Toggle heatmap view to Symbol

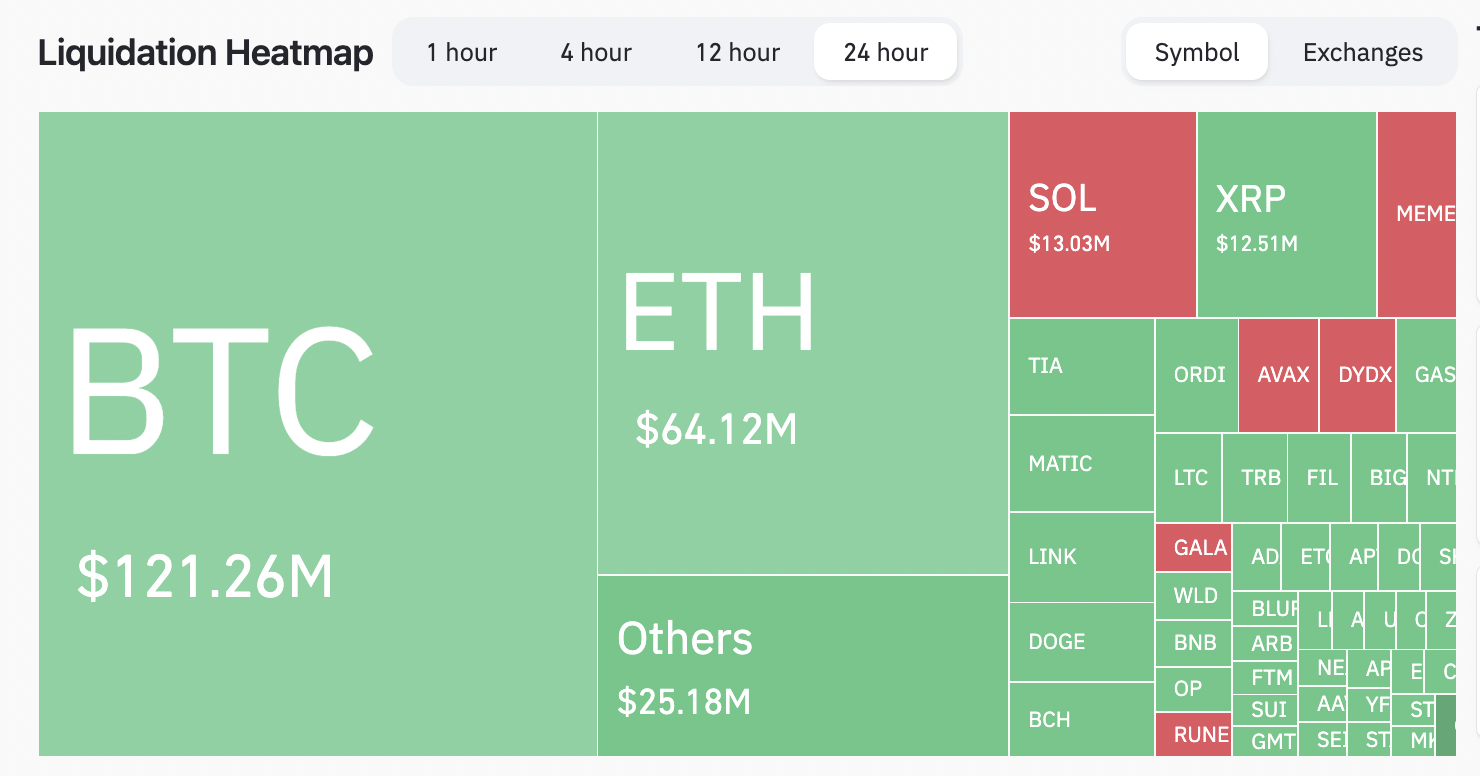tap(1197, 52)
